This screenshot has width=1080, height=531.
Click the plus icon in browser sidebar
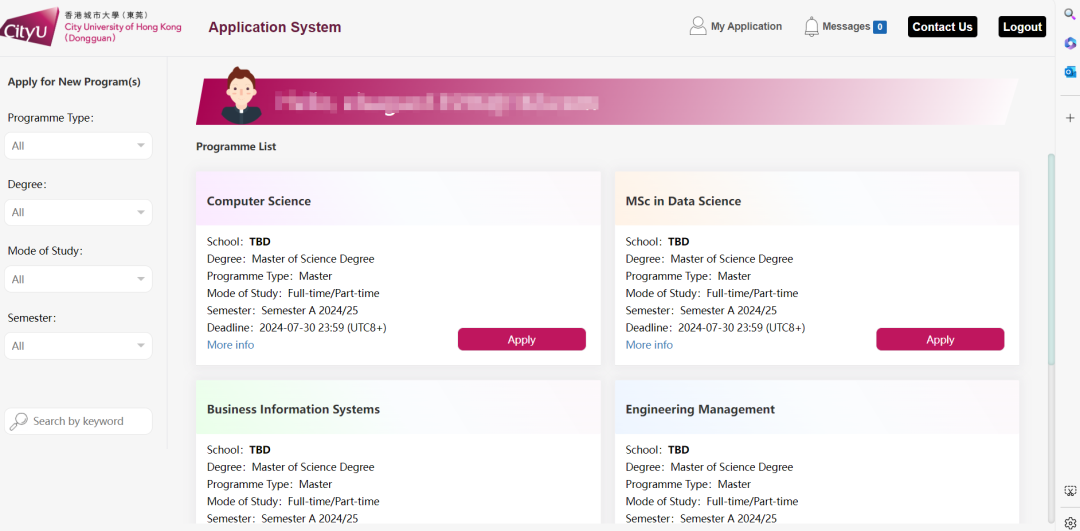1070,118
